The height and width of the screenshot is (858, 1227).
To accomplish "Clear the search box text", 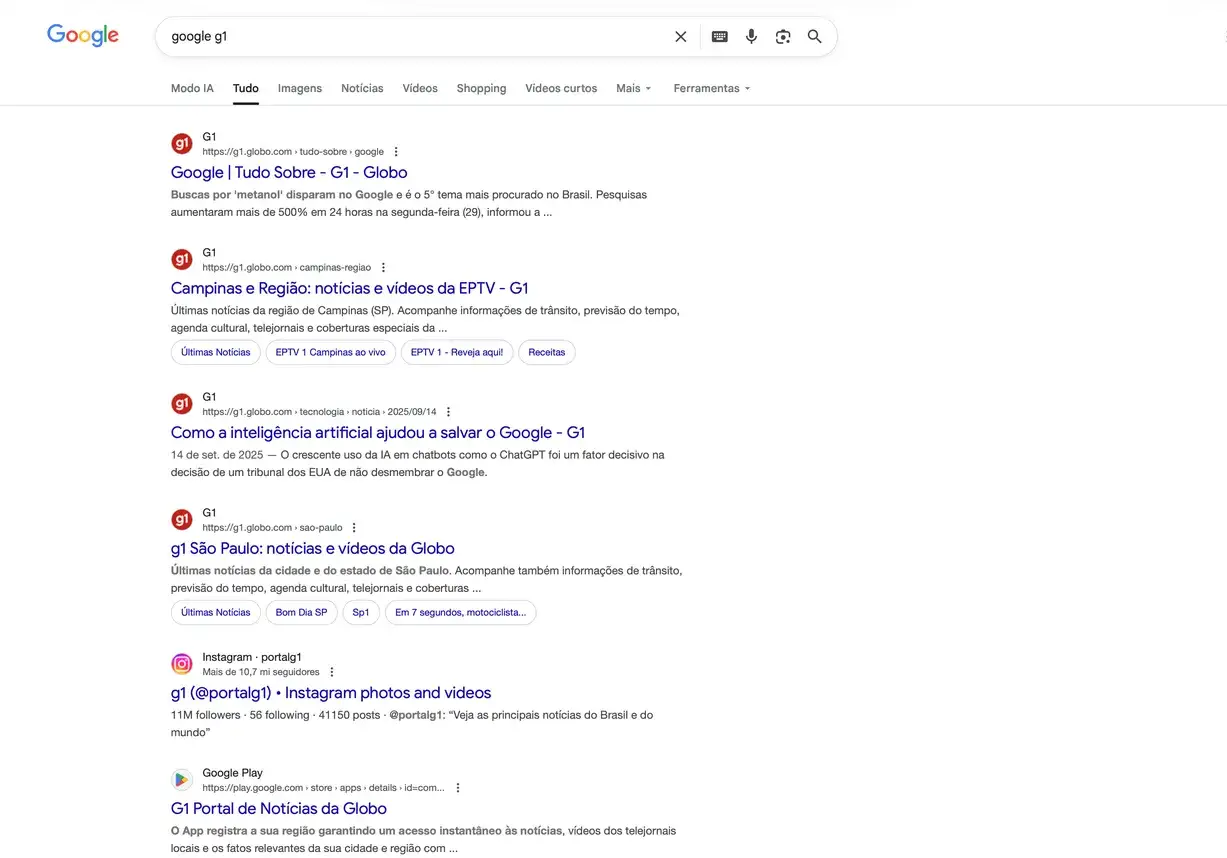I will click(x=680, y=37).
